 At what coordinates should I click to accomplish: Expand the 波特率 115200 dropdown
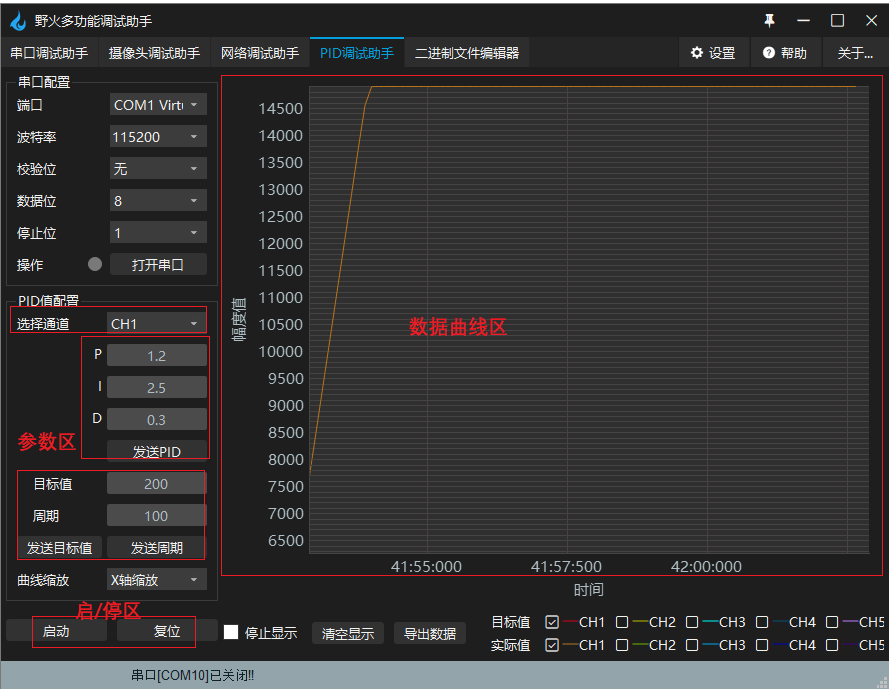click(x=158, y=137)
